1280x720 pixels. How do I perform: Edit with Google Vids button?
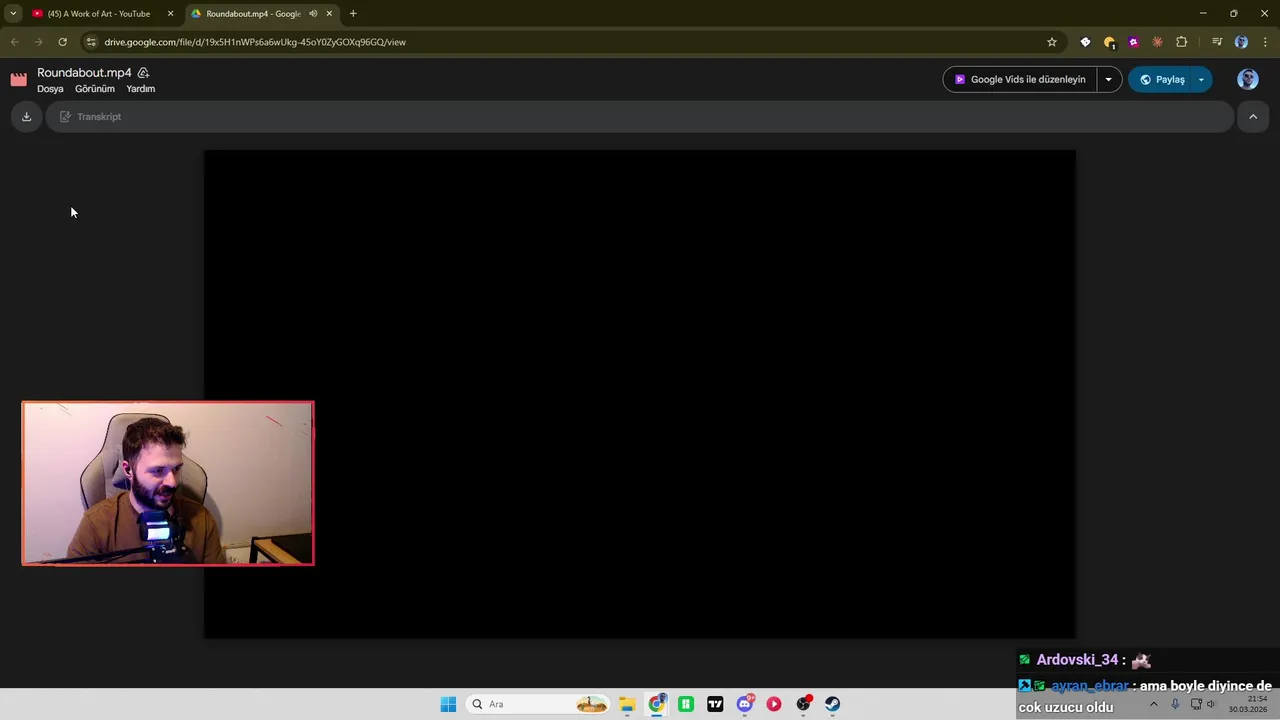[x=1019, y=79]
